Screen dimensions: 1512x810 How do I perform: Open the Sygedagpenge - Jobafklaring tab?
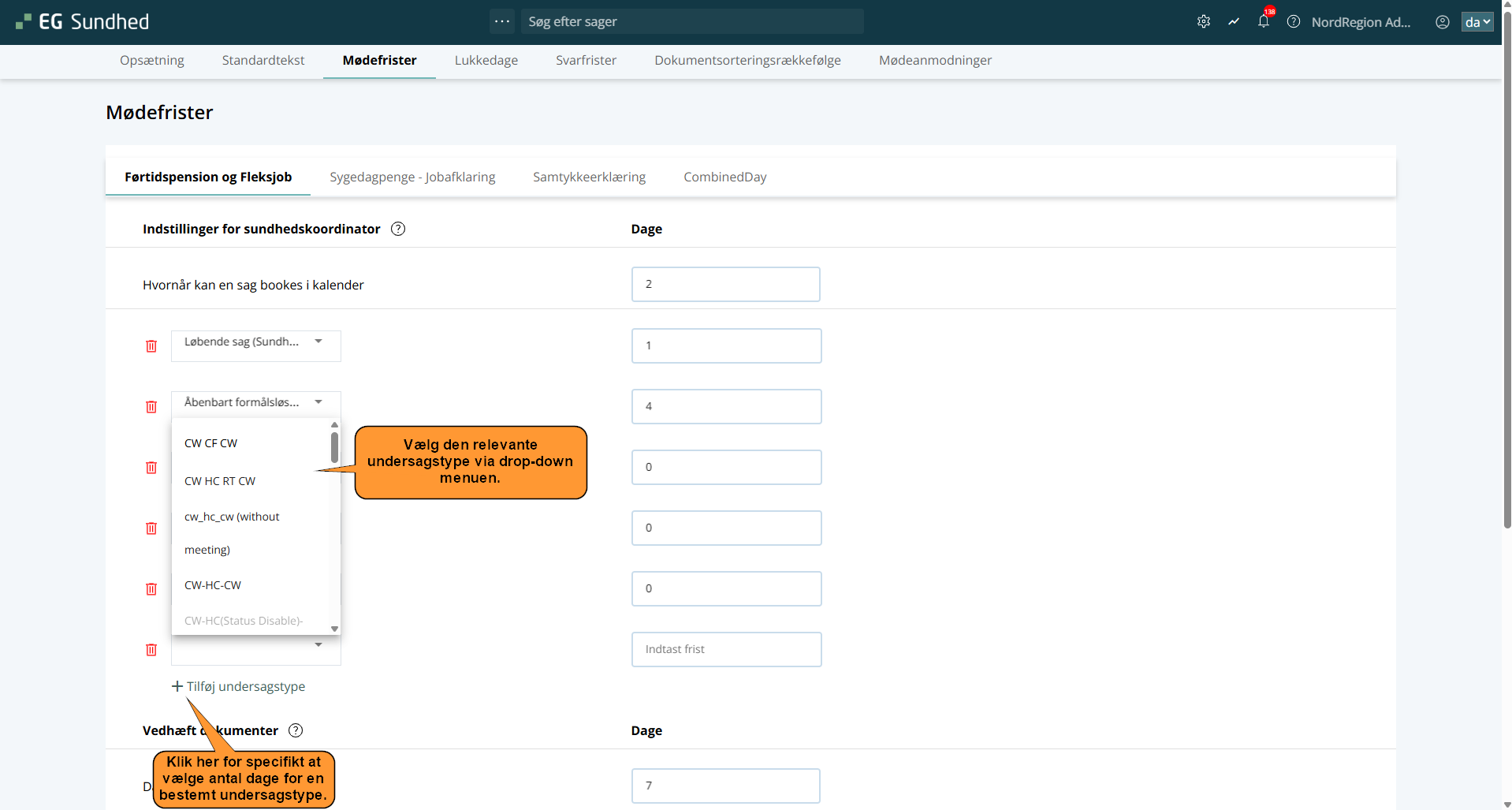click(412, 177)
